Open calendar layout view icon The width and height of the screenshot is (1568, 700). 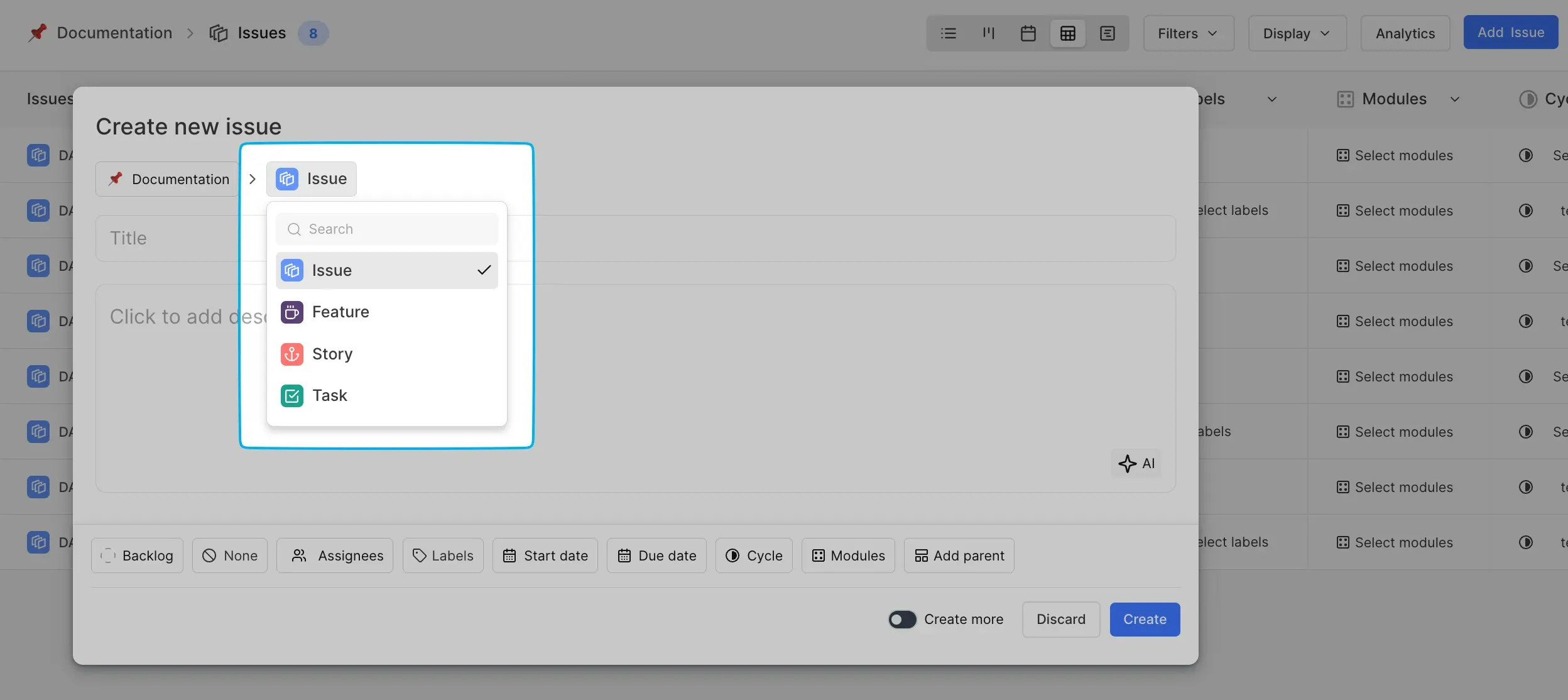pos(1028,33)
